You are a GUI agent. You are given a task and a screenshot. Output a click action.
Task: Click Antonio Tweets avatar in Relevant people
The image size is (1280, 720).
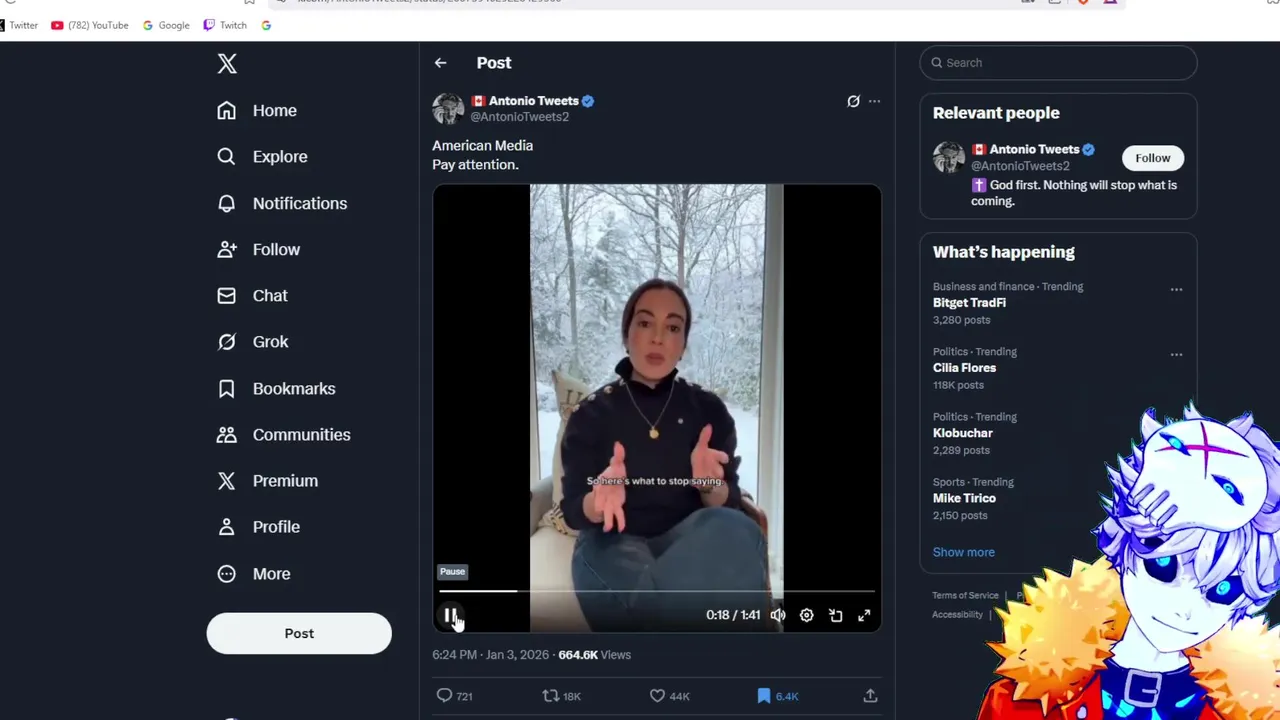pyautogui.click(x=949, y=158)
